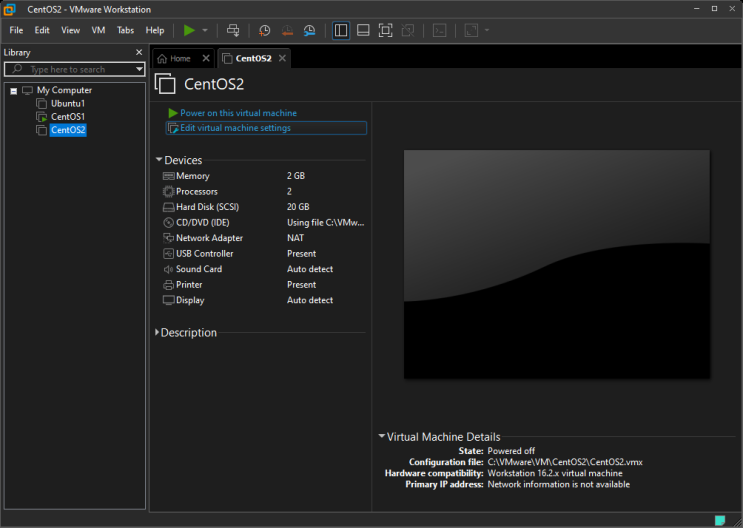Collapse the My Computer tree node
The image size is (743, 528).
(14, 91)
